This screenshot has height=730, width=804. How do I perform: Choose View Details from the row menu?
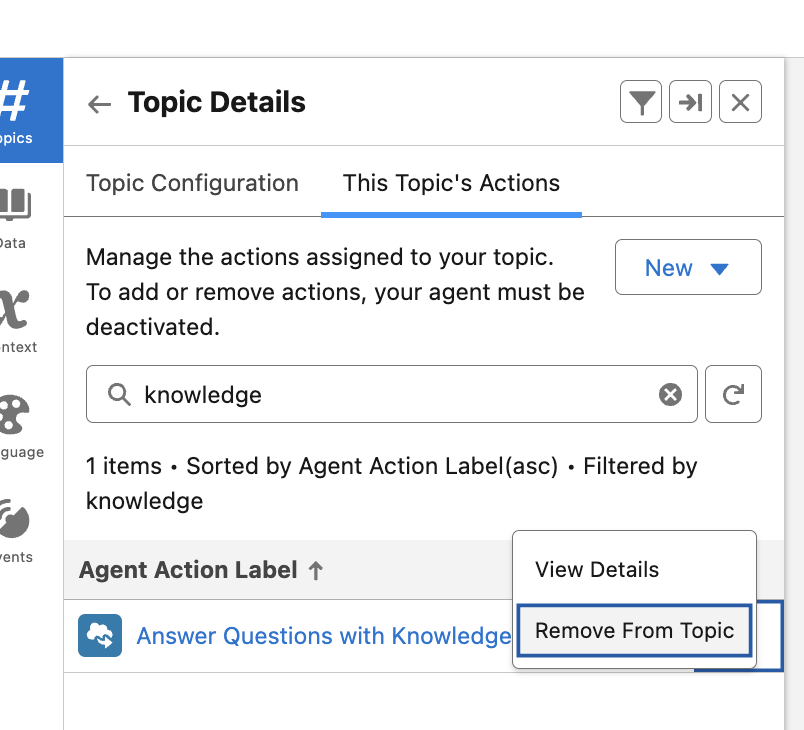click(597, 570)
